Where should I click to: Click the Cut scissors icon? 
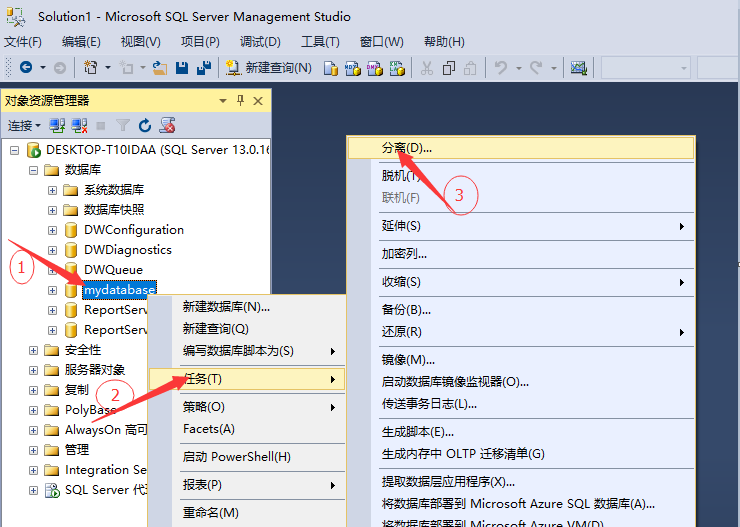(x=427, y=68)
